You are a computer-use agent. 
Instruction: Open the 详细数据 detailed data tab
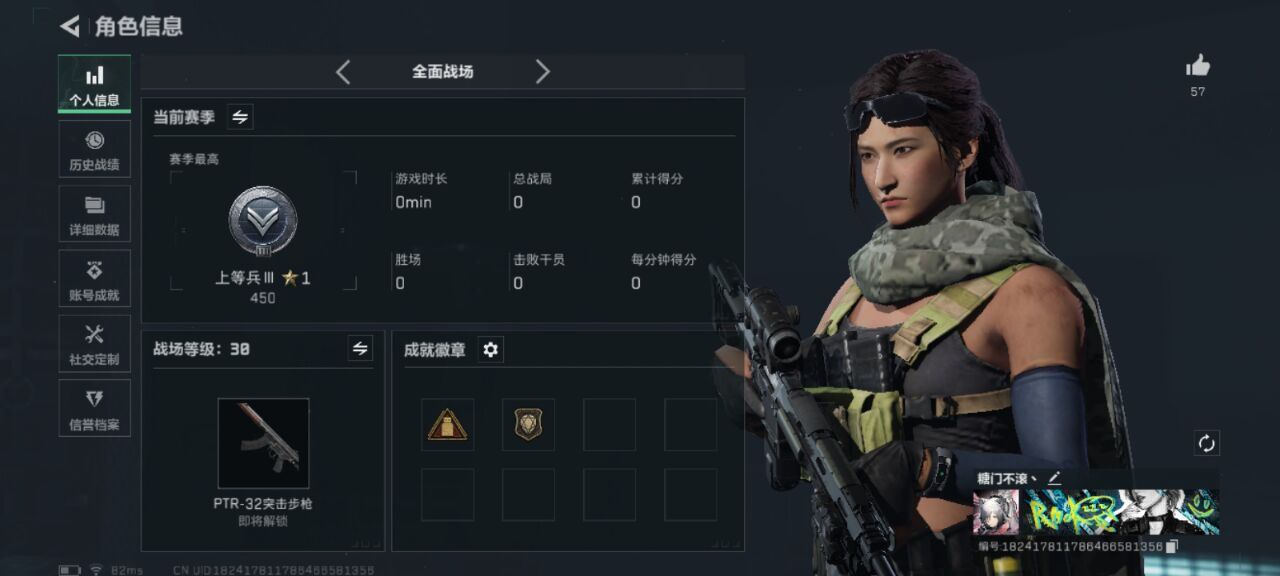point(94,214)
